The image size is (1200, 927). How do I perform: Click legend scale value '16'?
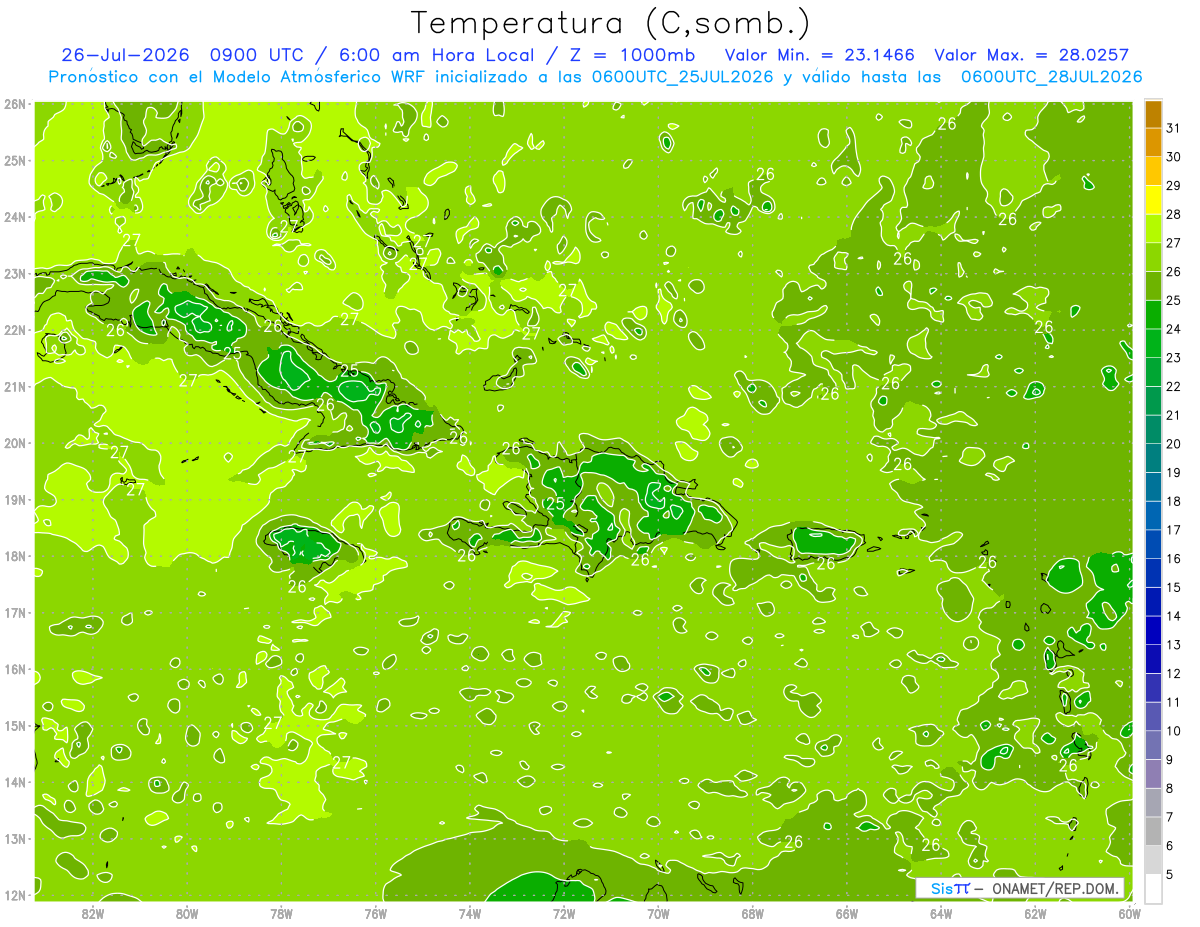[x=1173, y=559]
